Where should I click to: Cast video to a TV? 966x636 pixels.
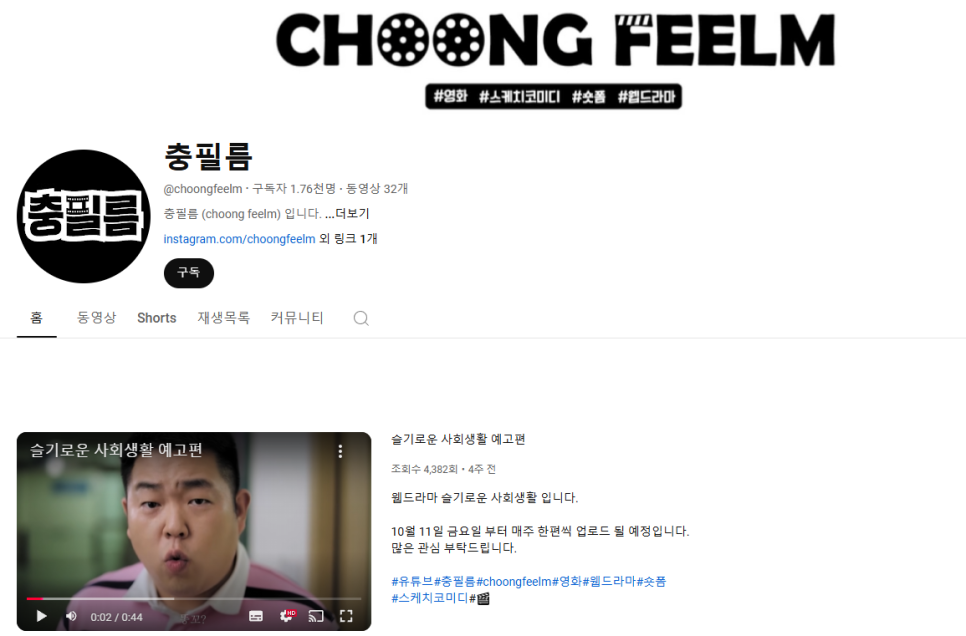point(316,616)
